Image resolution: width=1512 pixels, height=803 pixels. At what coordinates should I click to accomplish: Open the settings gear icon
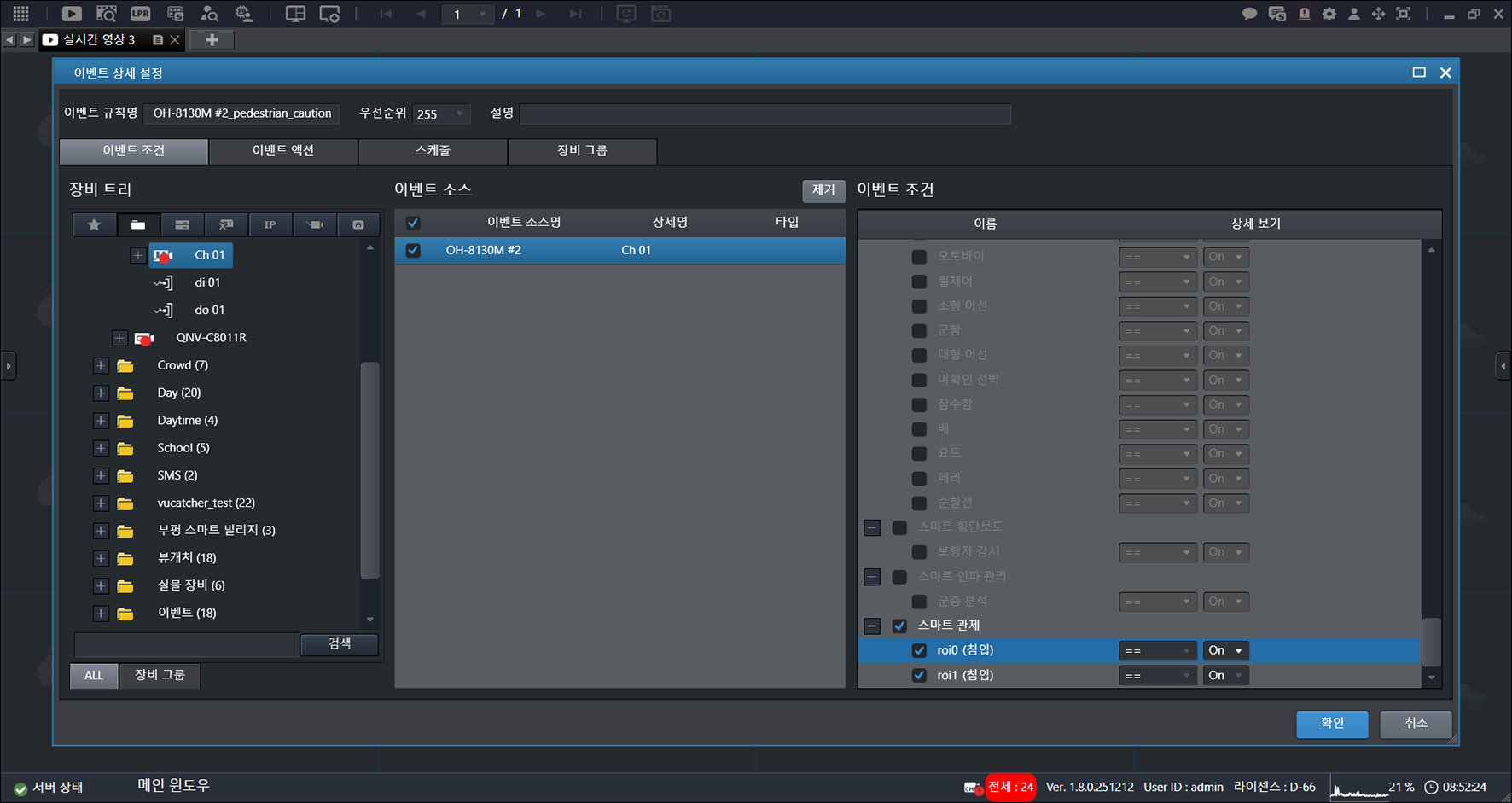(1329, 14)
